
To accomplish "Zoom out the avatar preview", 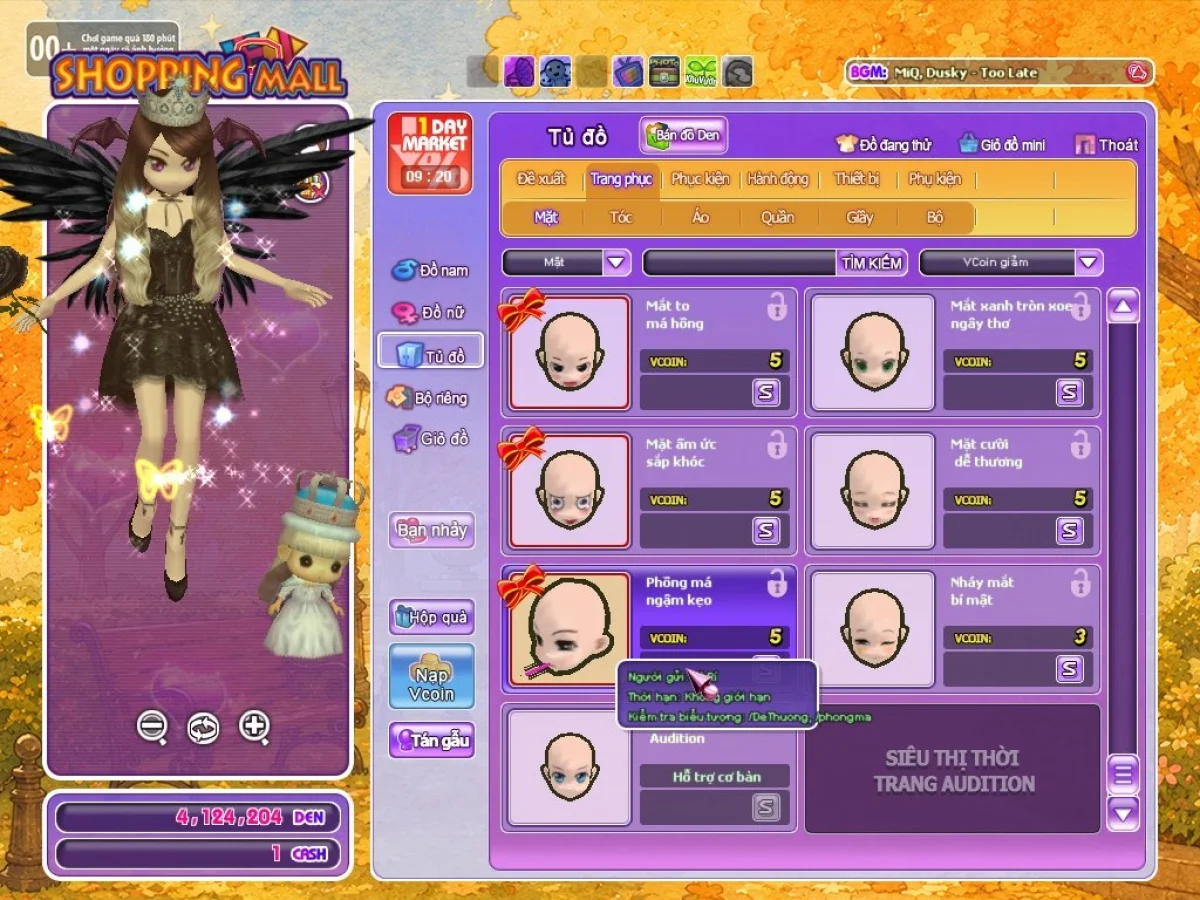I will (152, 728).
